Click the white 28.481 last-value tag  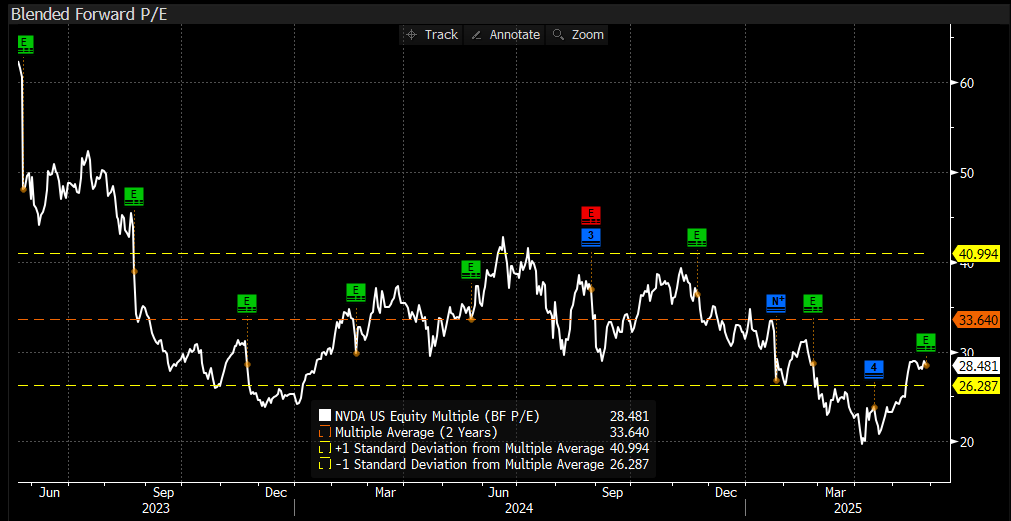978,366
